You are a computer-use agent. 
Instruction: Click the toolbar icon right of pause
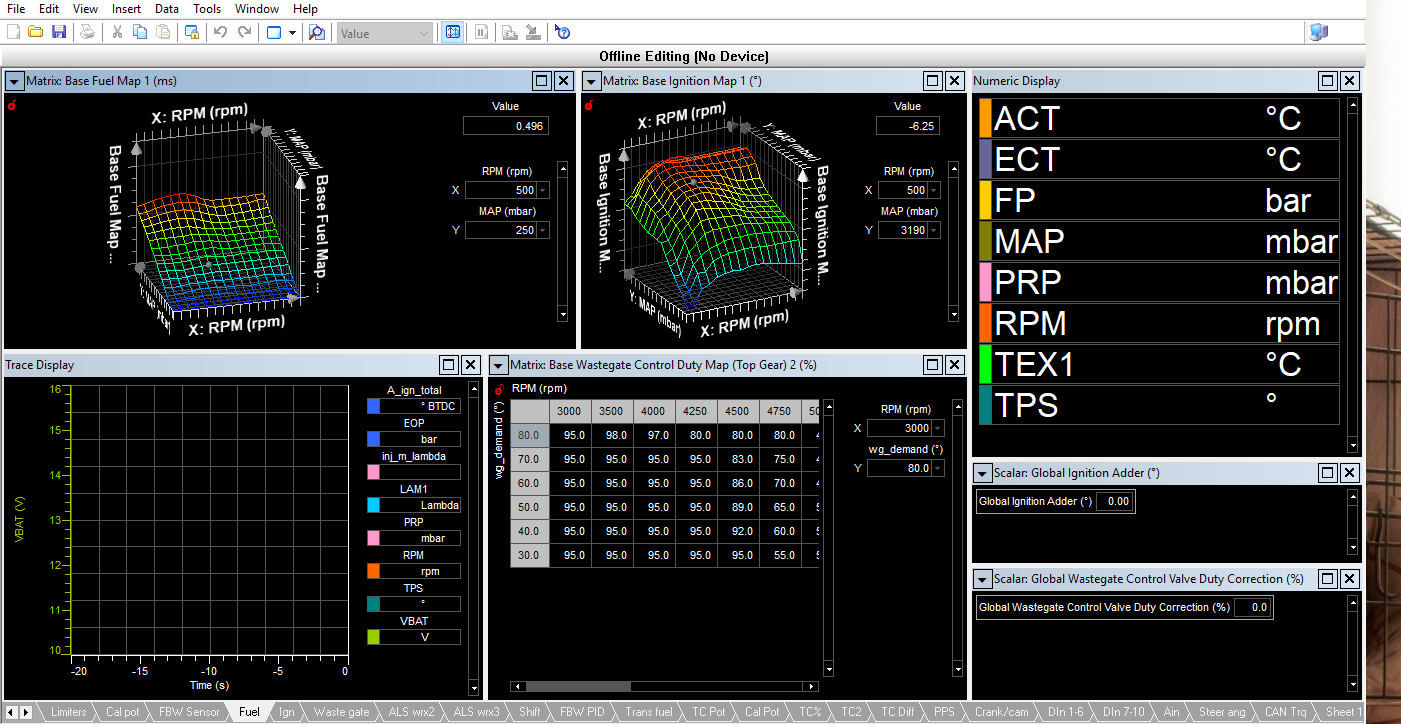pos(510,32)
